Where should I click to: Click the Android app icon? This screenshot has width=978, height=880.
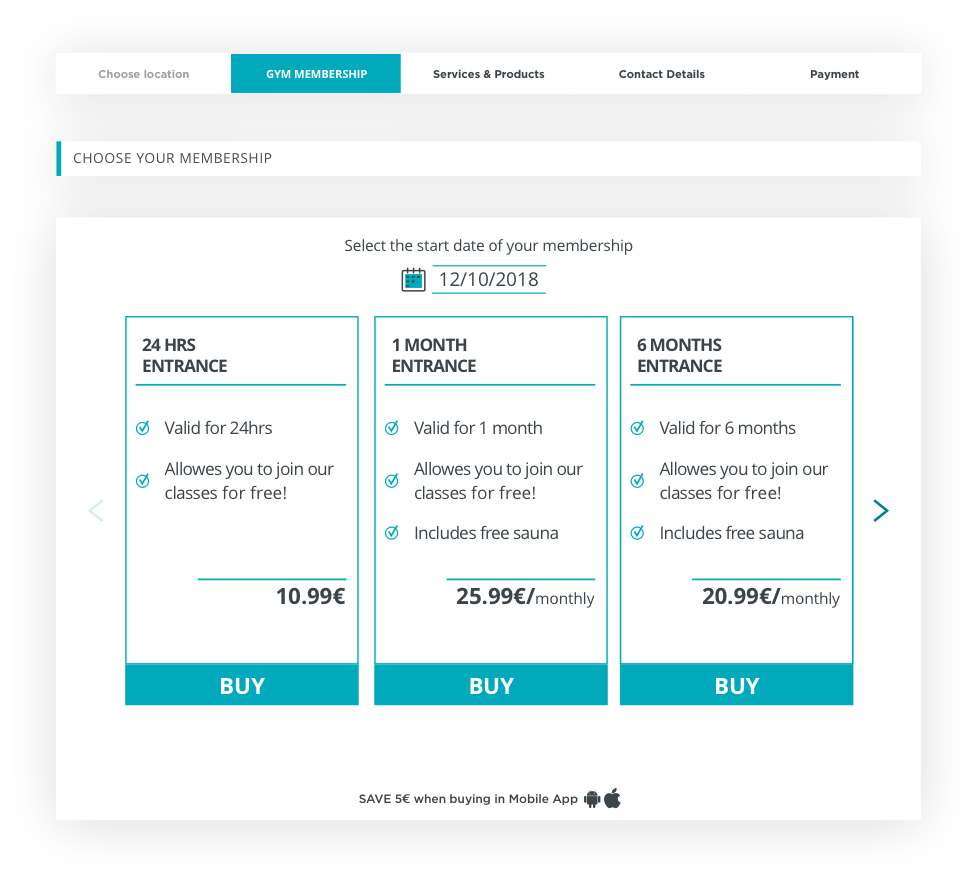tap(592, 799)
